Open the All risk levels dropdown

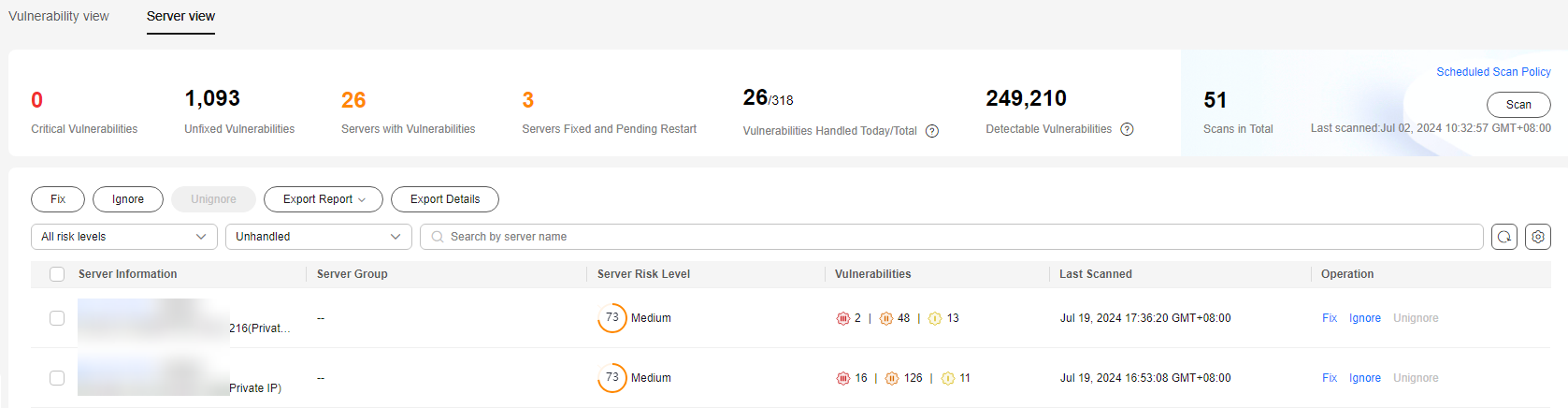pos(124,237)
